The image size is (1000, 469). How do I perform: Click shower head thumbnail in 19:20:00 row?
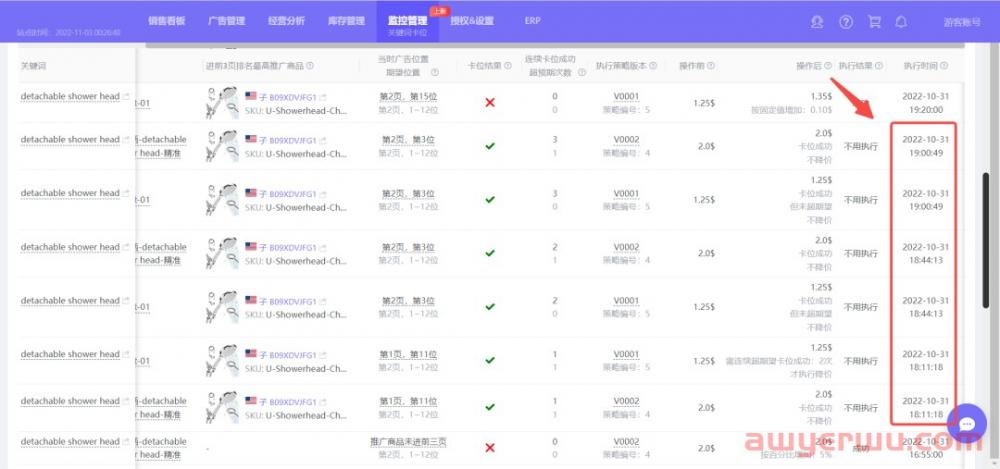click(x=223, y=103)
